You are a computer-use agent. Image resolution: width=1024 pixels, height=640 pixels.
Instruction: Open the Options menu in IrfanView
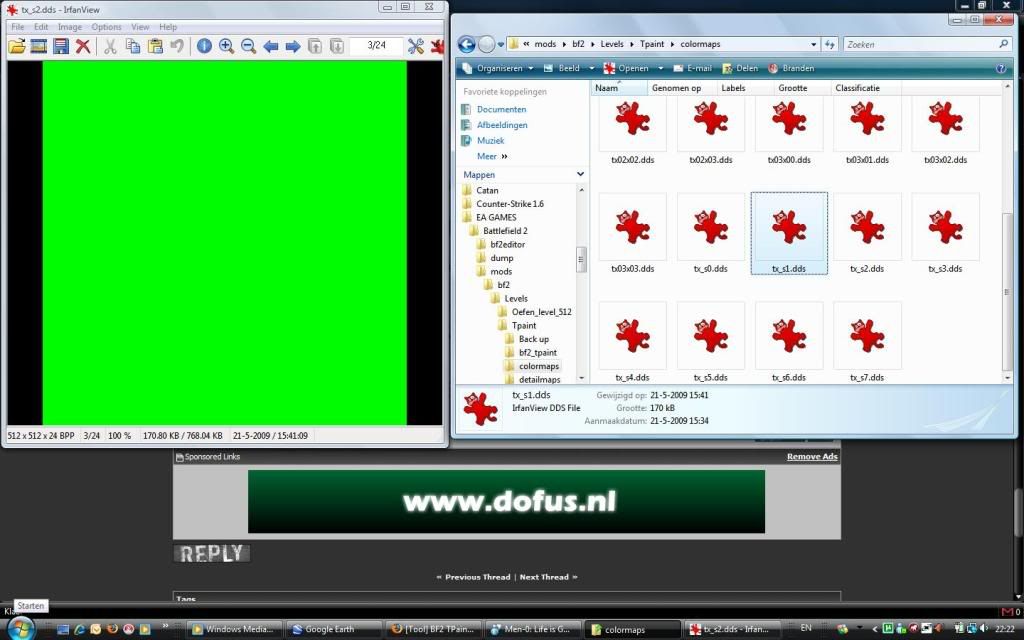click(x=106, y=27)
